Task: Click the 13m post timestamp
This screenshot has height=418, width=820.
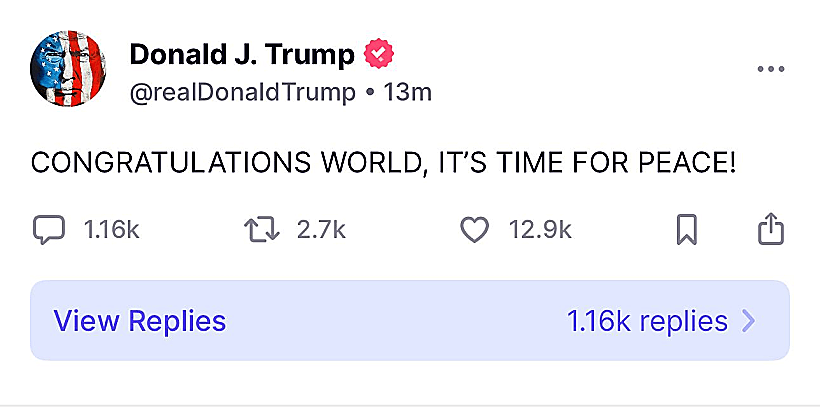Action: pyautogui.click(x=408, y=92)
